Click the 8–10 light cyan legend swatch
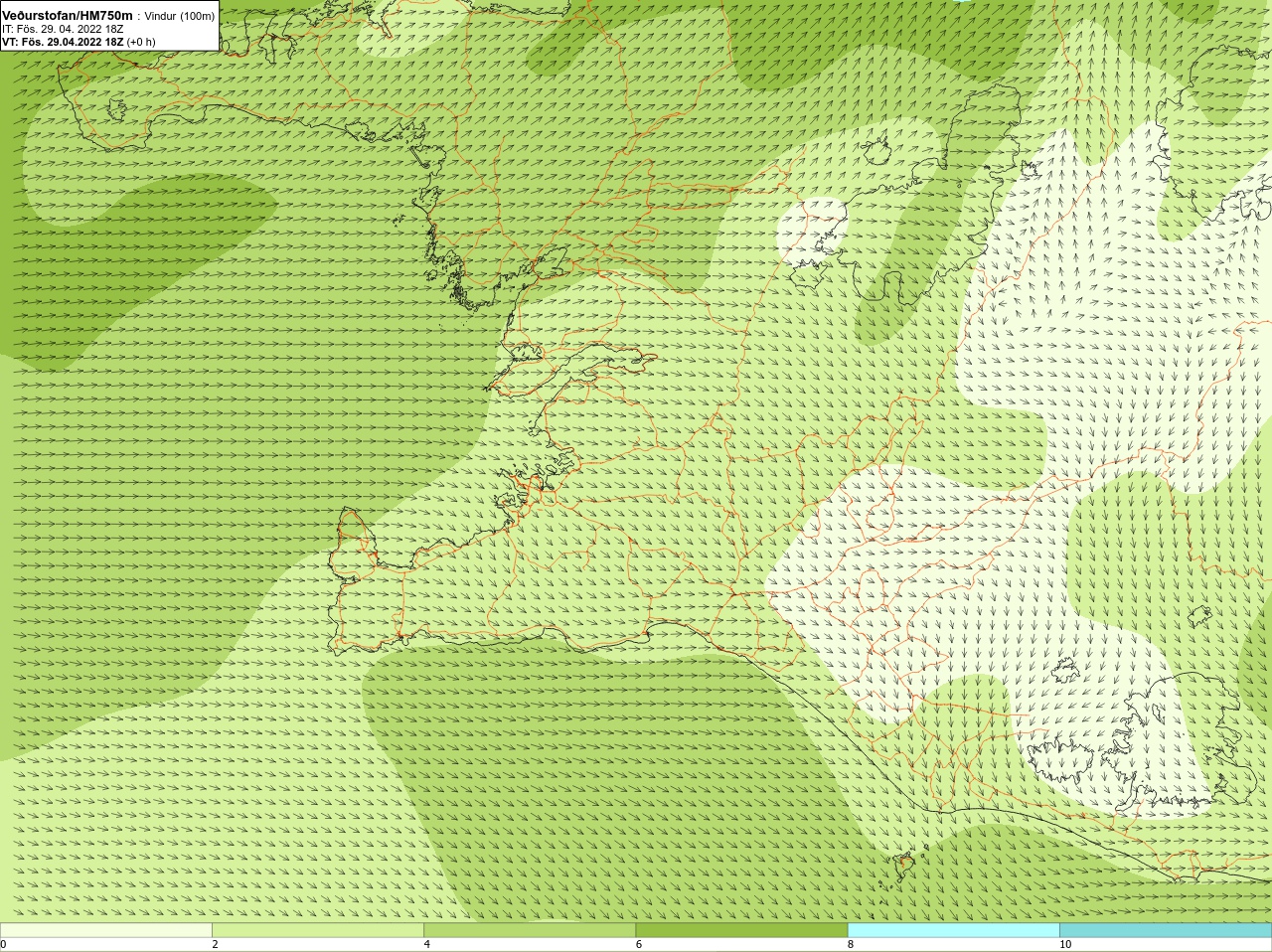 pos(953,930)
